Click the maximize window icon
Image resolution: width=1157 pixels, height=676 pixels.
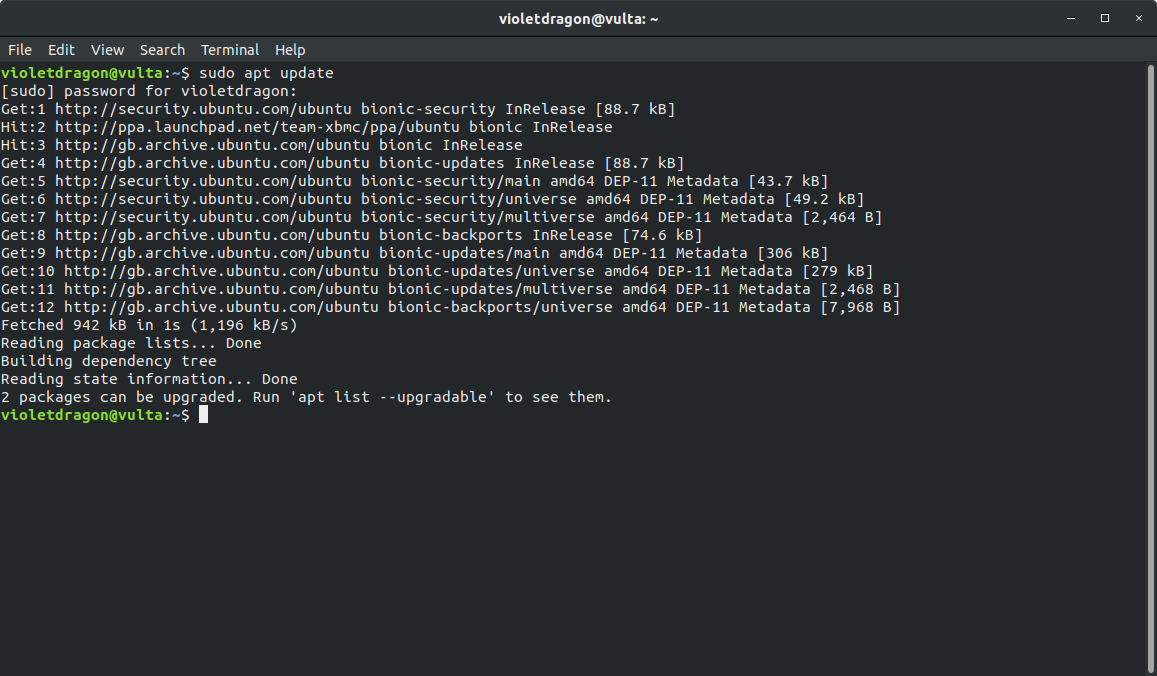tap(1104, 18)
